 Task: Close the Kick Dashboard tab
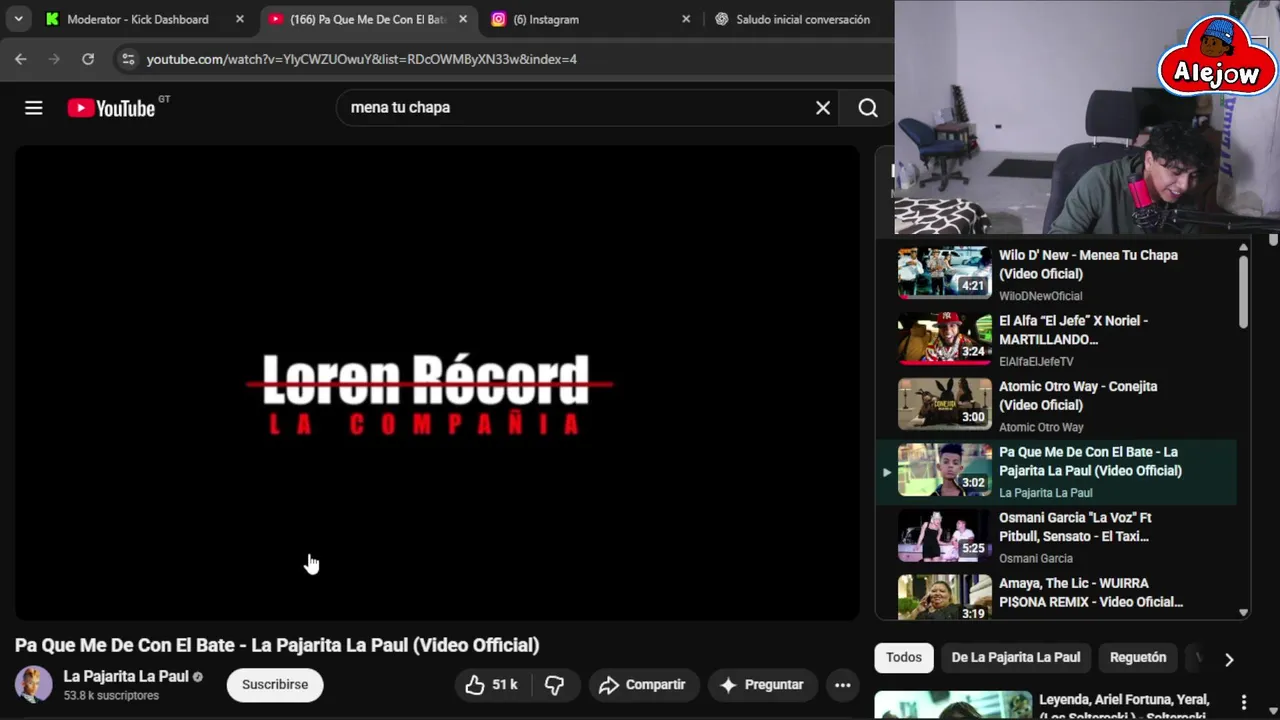pos(240,19)
